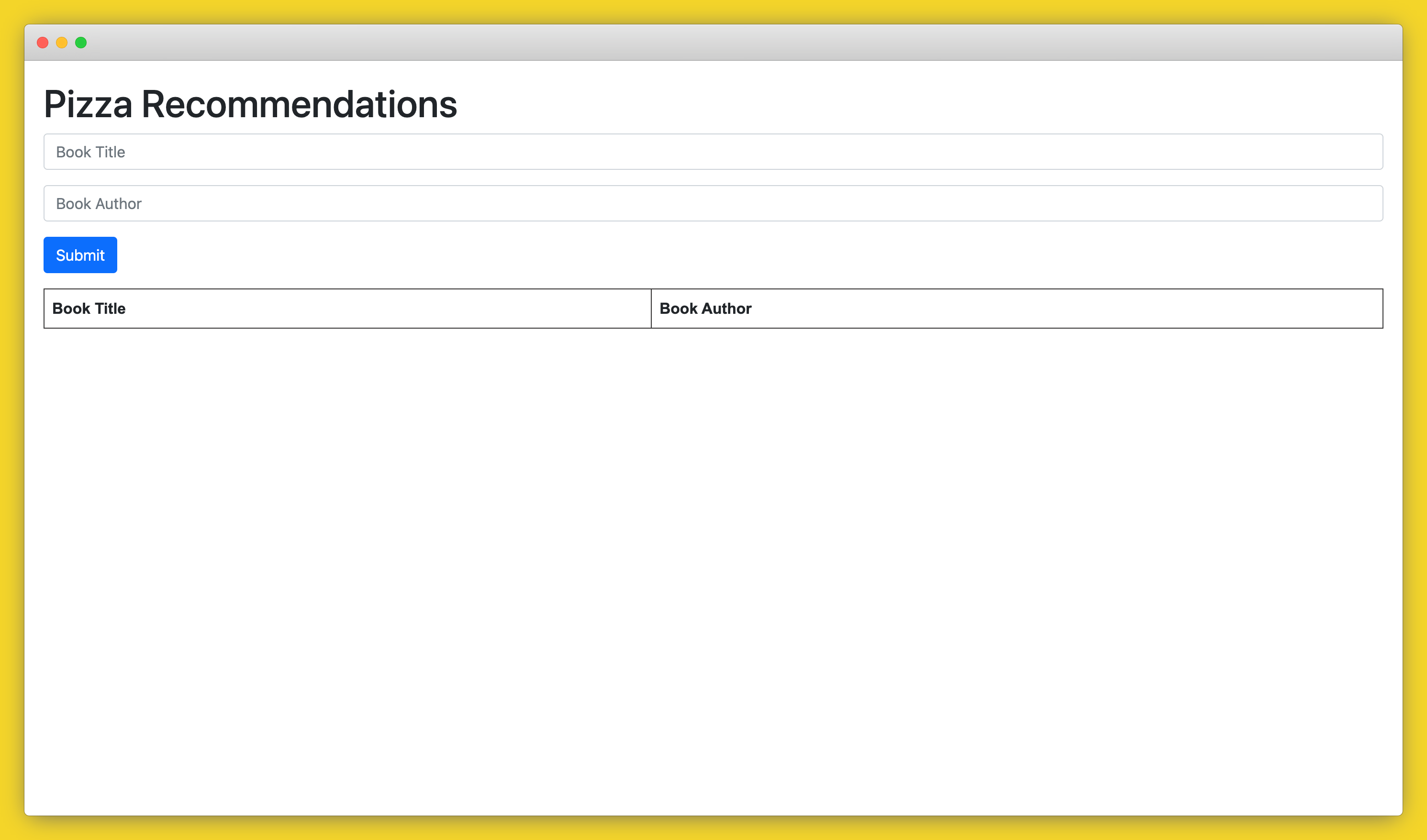Screen dimensions: 1427x840
Task: Click the window title bar
Action: click(x=713, y=43)
